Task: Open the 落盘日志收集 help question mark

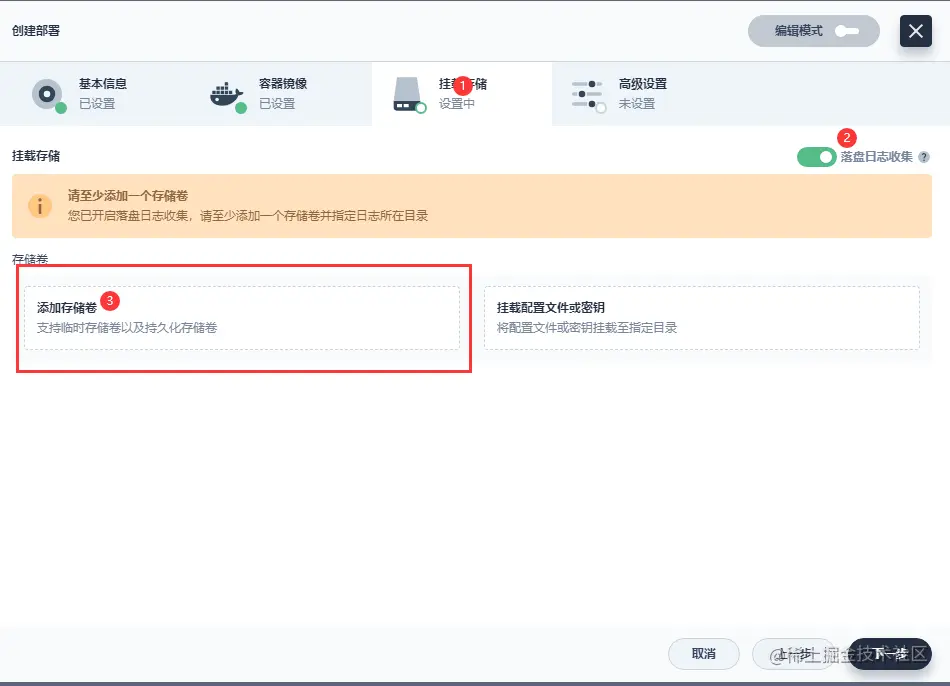Action: (923, 157)
